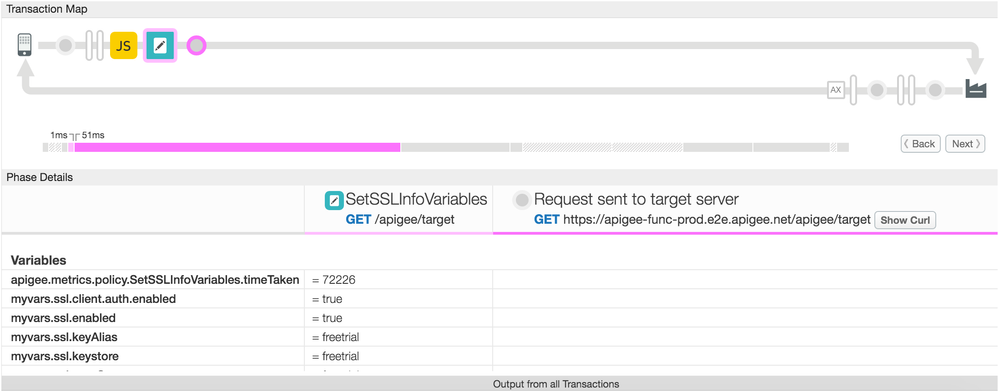Click the Transaction Map panel header
999x392 pixels.
[500, 10]
